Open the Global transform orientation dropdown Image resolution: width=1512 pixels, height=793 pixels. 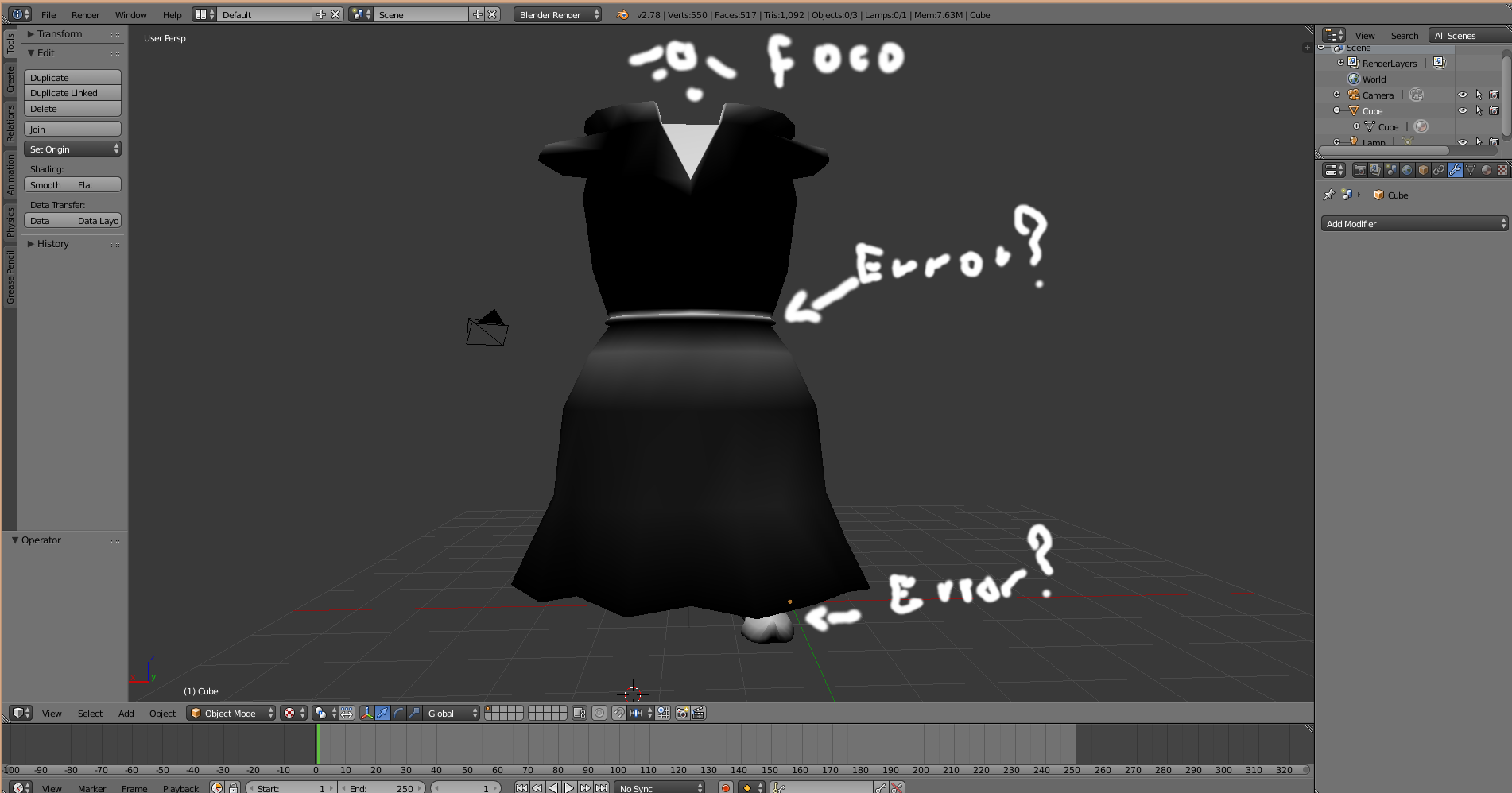pyautogui.click(x=451, y=713)
